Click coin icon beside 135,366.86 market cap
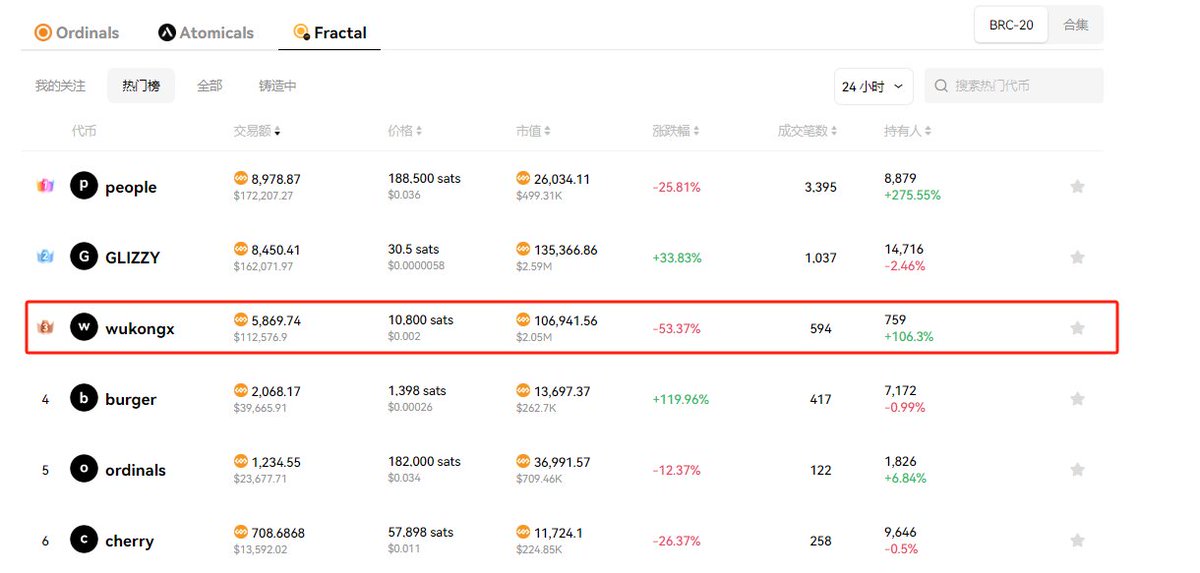 [523, 249]
